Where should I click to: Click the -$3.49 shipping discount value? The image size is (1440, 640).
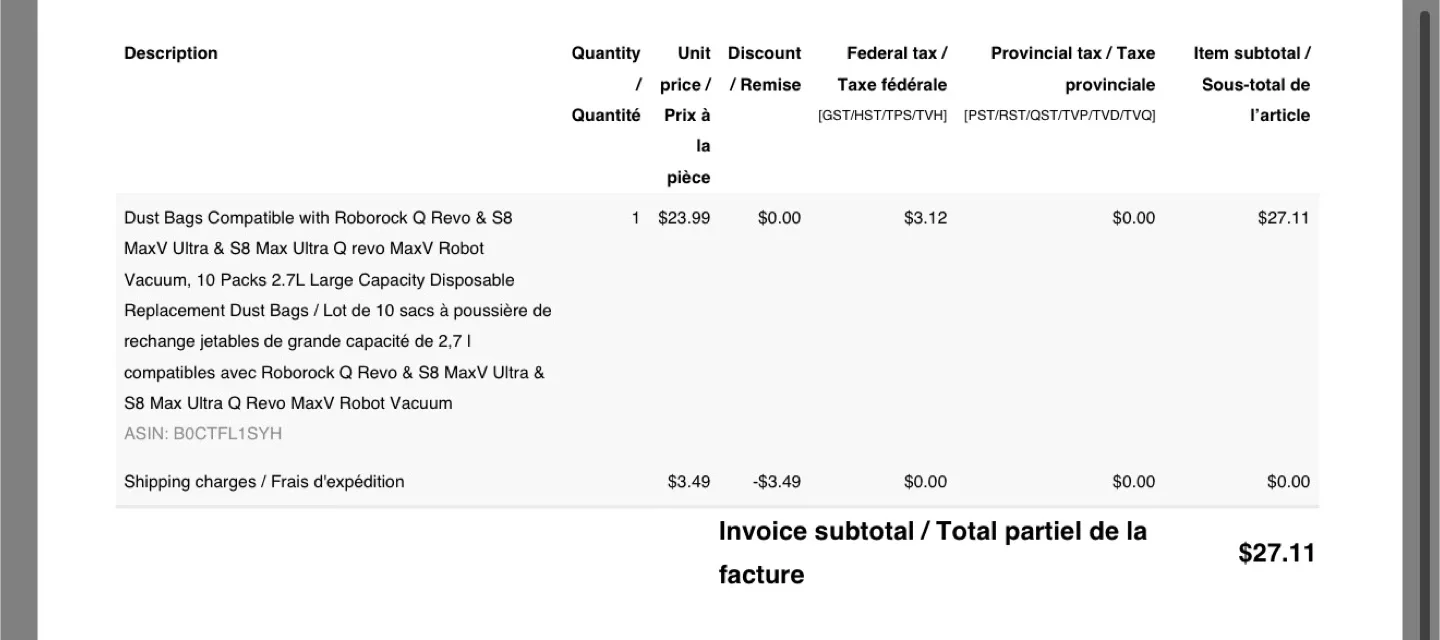tap(777, 482)
